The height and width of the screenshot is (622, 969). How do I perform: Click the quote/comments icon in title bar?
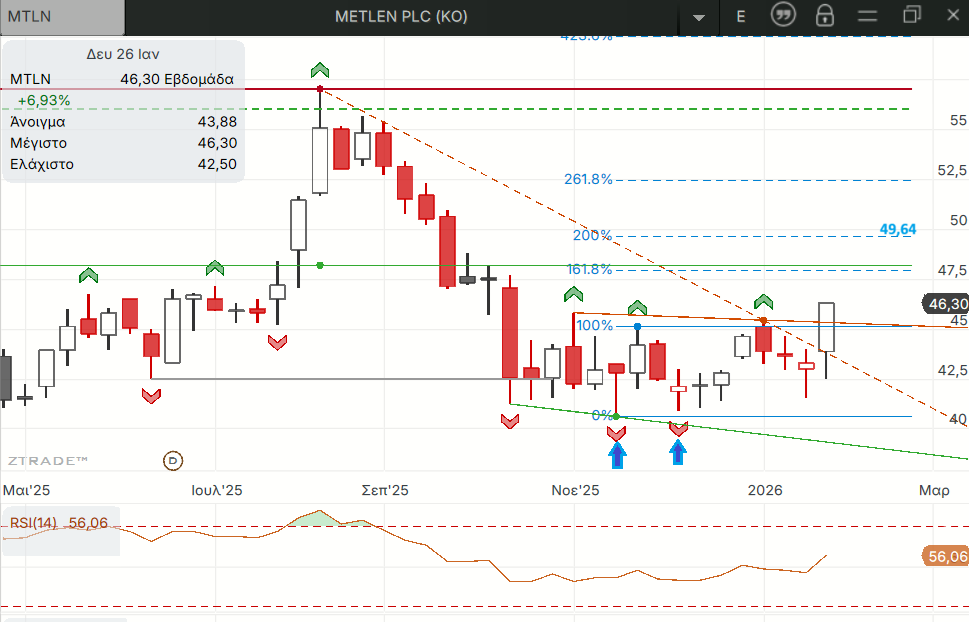click(x=783, y=15)
